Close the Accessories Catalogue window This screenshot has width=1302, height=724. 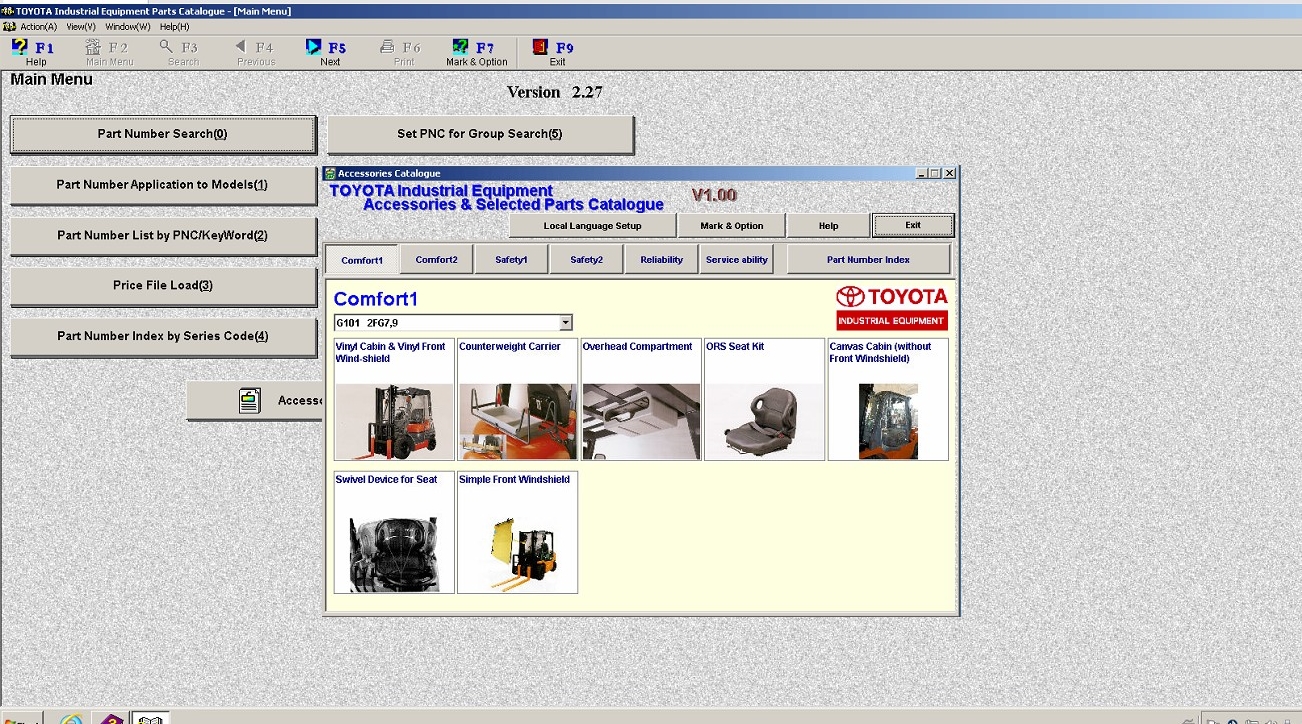(x=949, y=174)
